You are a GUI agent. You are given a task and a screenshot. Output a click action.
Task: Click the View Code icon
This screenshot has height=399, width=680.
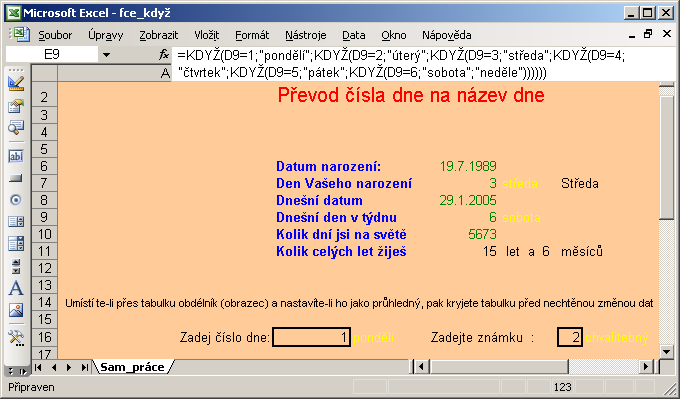click(16, 128)
